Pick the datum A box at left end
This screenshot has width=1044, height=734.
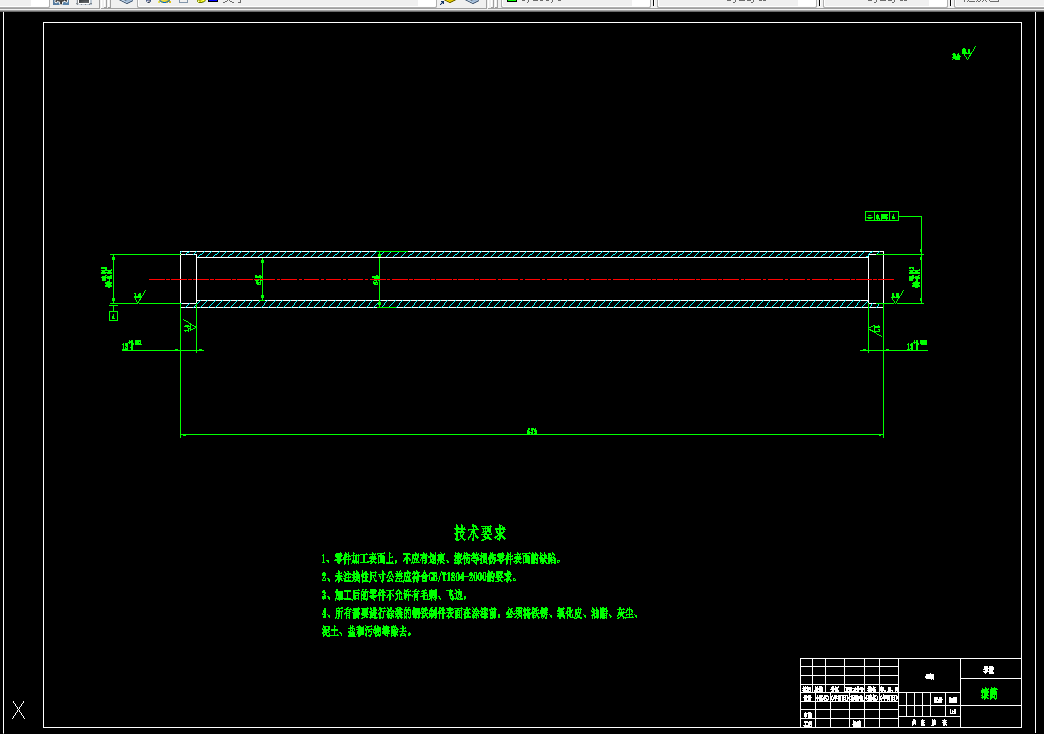(113, 316)
